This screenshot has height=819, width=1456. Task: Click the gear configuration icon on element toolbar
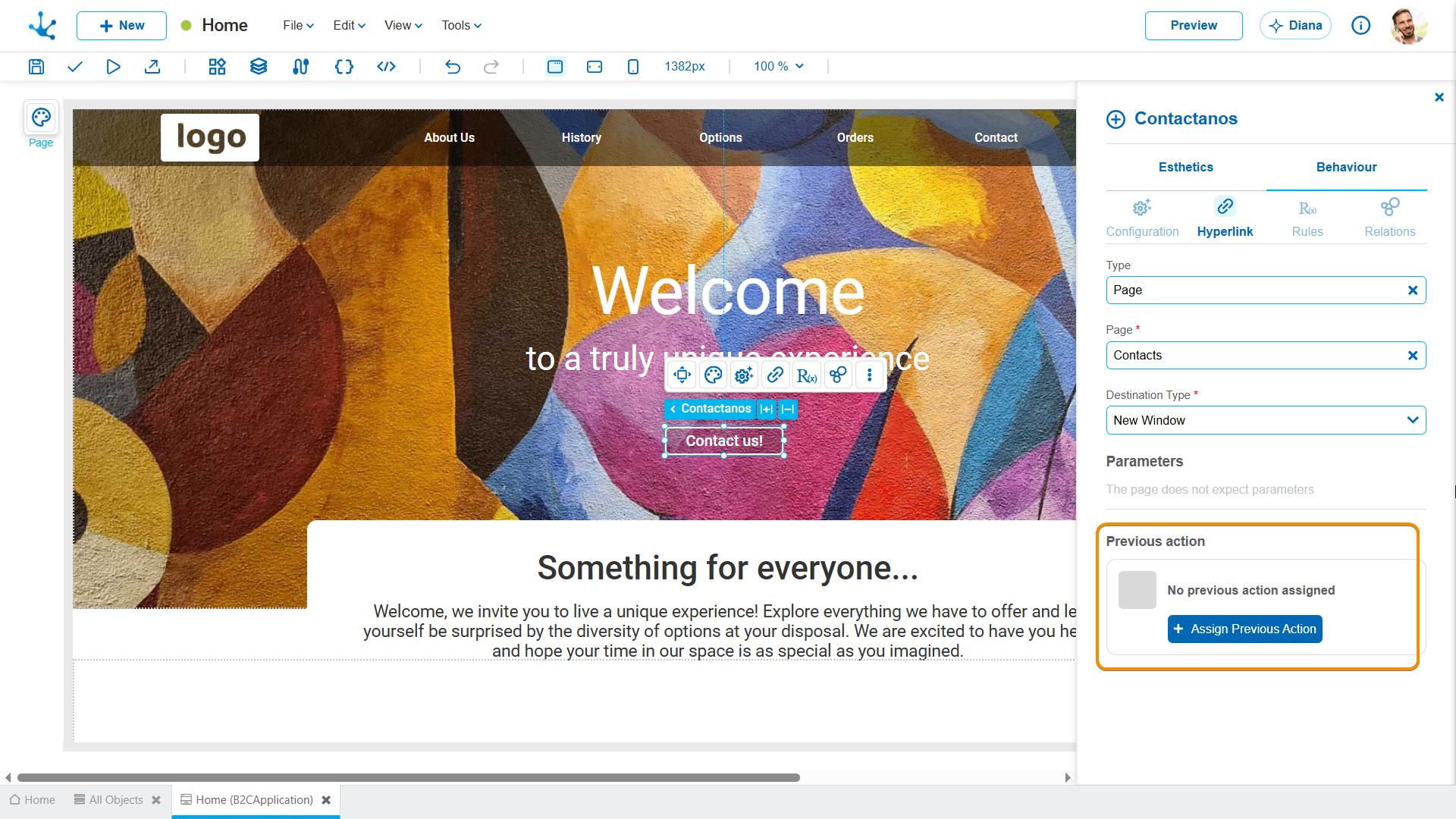pyautogui.click(x=744, y=375)
